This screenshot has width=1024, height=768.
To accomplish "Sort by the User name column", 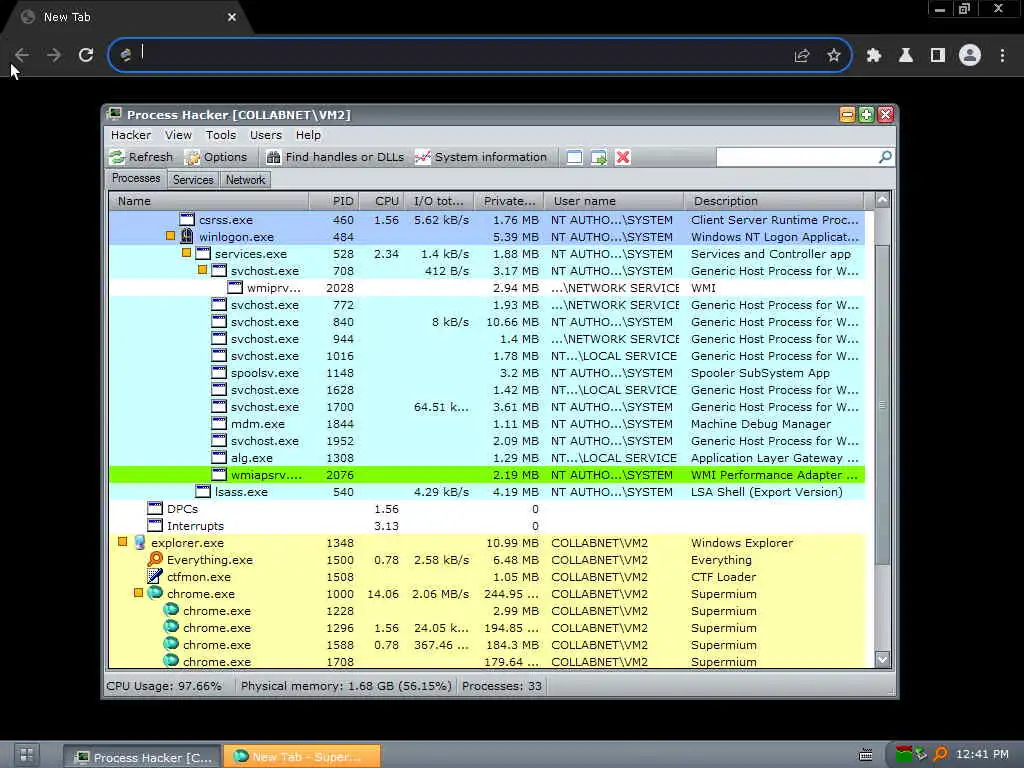I will pos(614,201).
